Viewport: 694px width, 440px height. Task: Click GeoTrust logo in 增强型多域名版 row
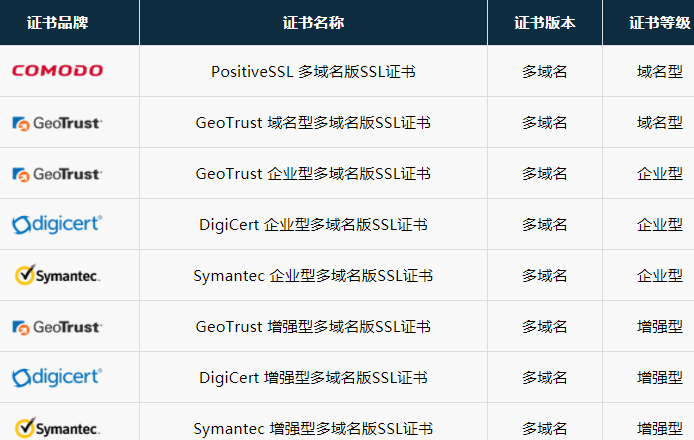pyautogui.click(x=58, y=327)
